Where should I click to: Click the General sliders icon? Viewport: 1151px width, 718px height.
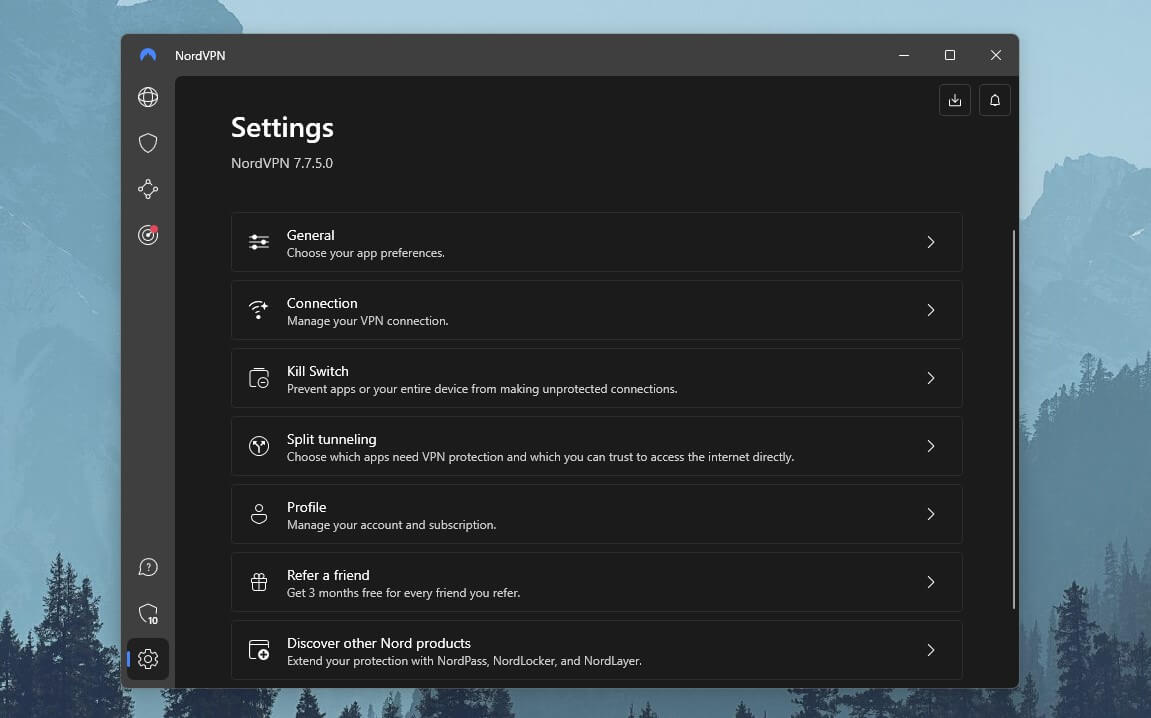[258, 242]
